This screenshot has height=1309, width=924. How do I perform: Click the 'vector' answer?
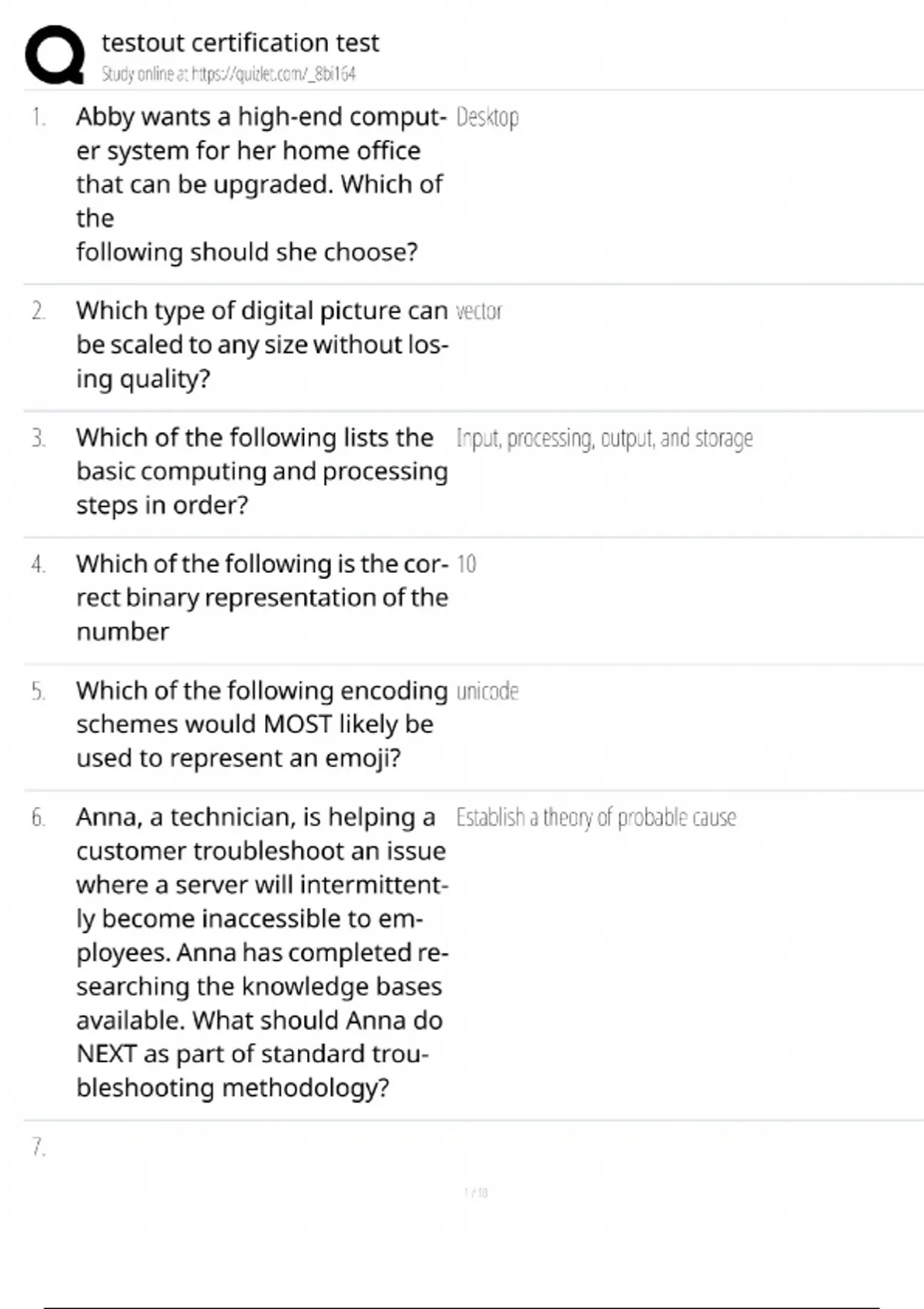tap(478, 311)
